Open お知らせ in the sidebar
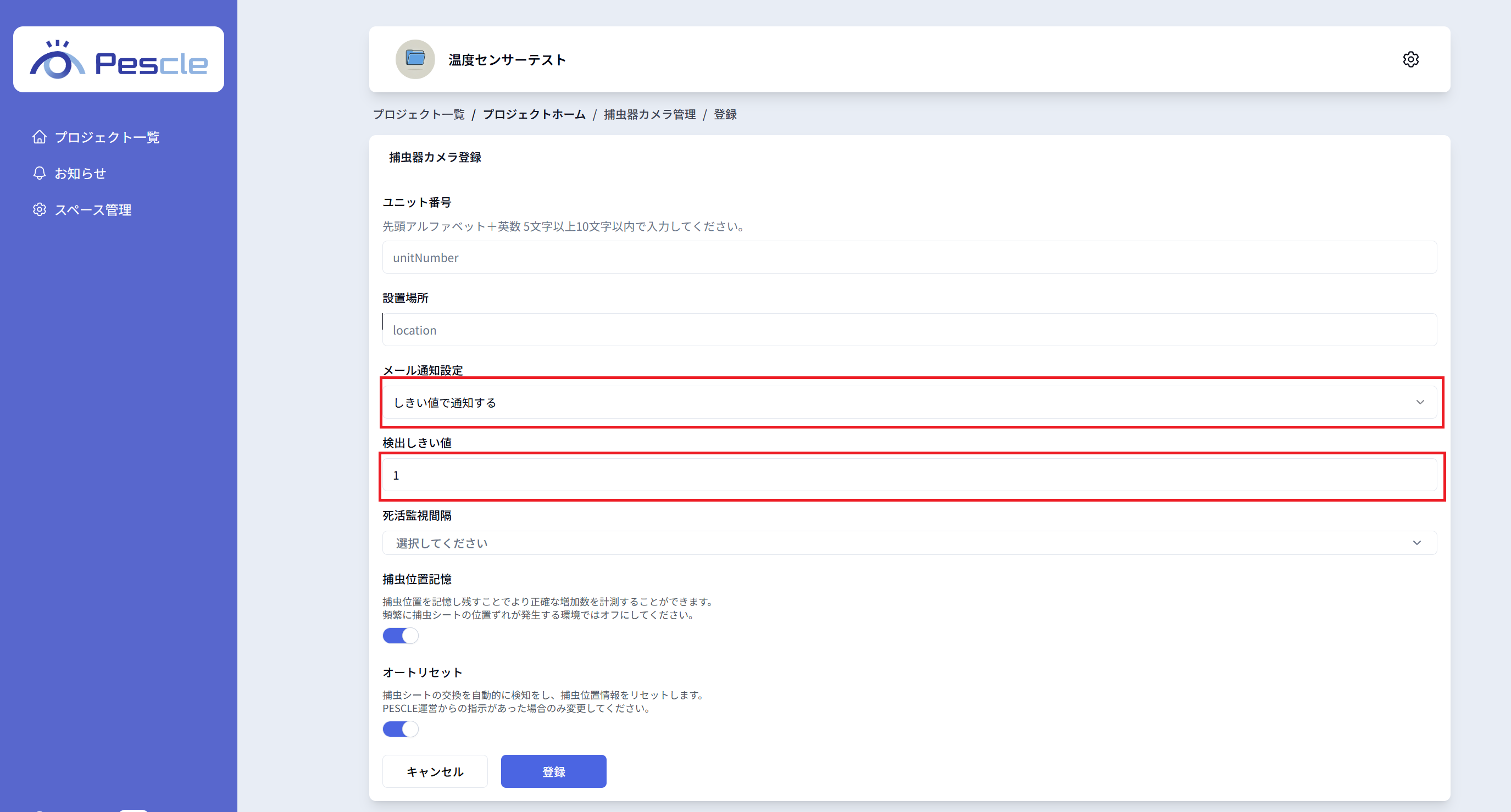This screenshot has height=812, width=1511. [80, 174]
